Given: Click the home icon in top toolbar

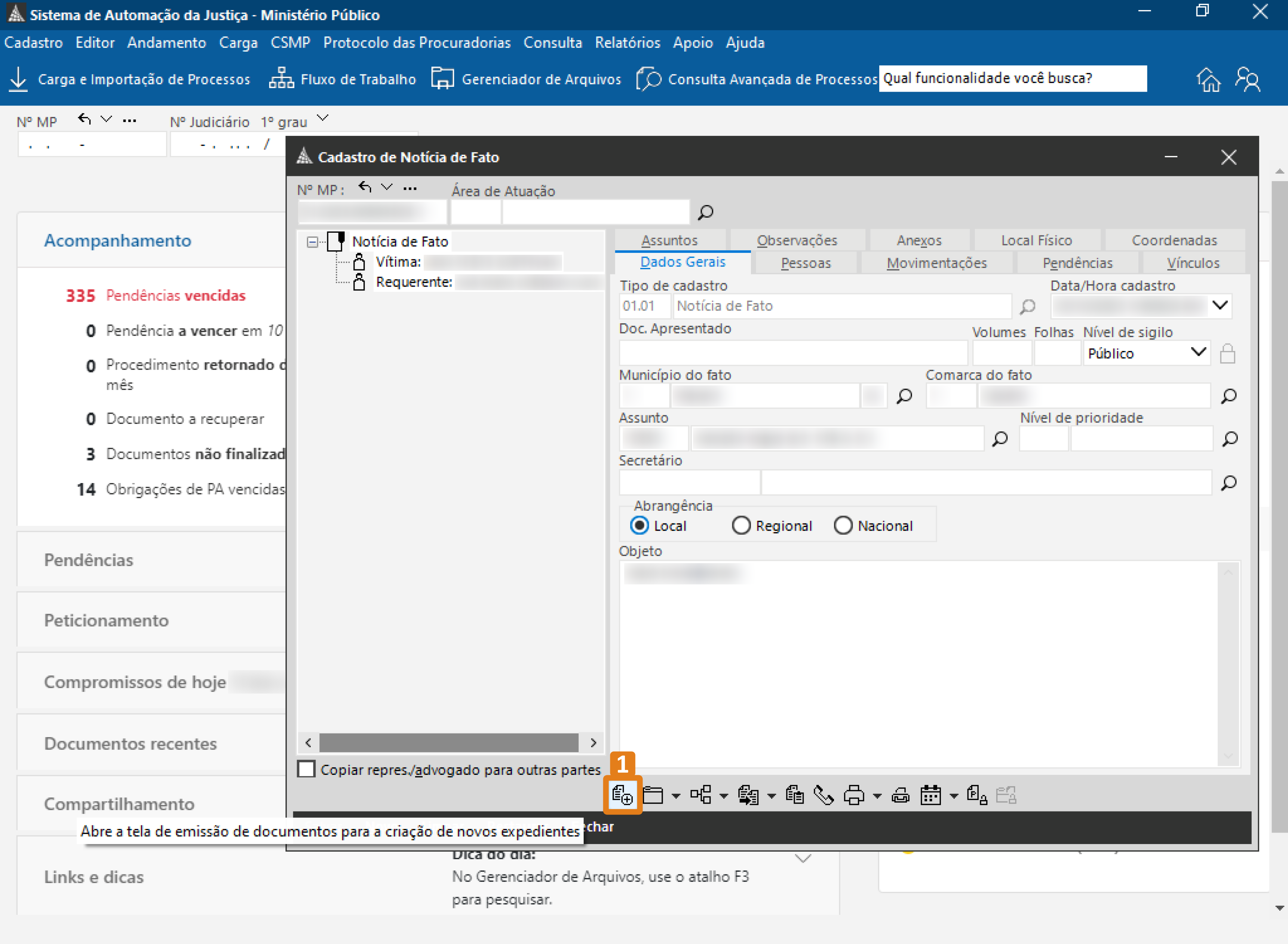Looking at the screenshot, I should coord(1208,79).
